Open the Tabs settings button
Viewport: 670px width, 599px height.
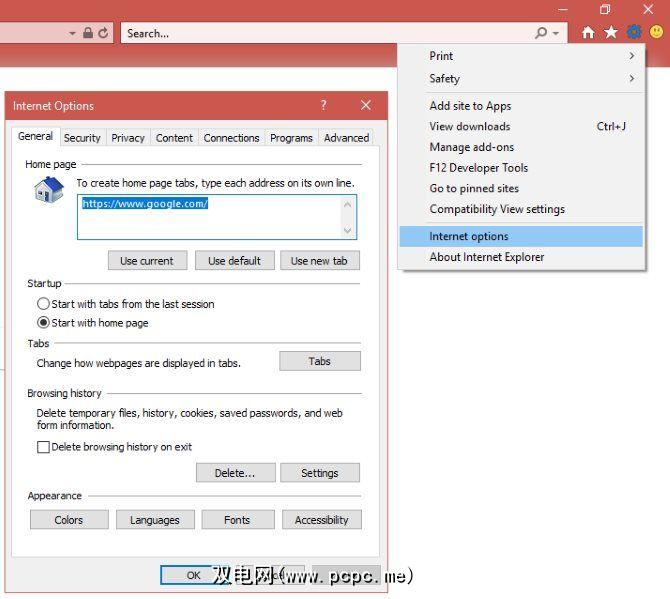320,361
